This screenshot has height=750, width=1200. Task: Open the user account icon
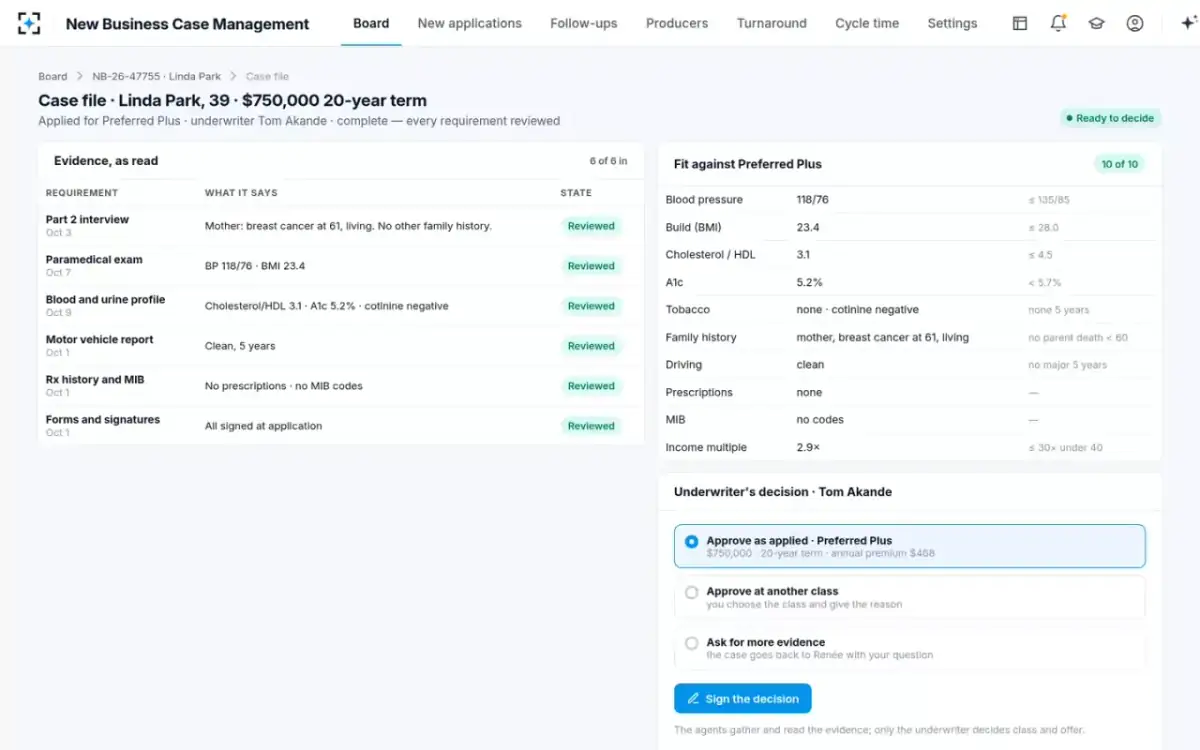[1134, 23]
